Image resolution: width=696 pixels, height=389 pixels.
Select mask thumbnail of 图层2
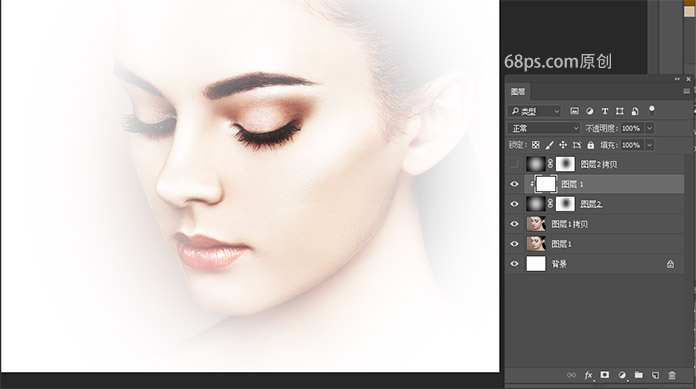pos(565,204)
